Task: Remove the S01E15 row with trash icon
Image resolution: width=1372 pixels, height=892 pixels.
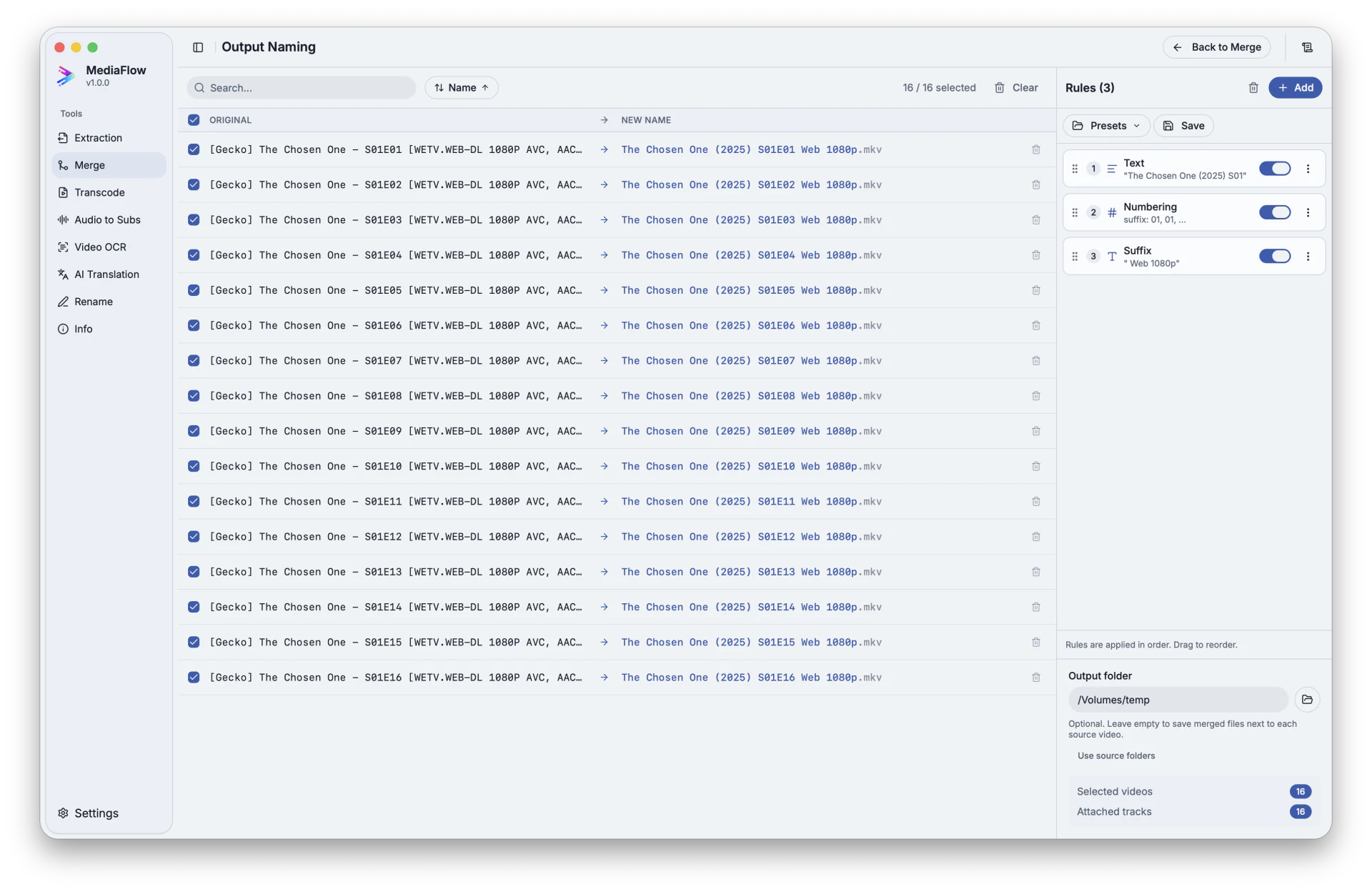Action: [x=1035, y=643]
